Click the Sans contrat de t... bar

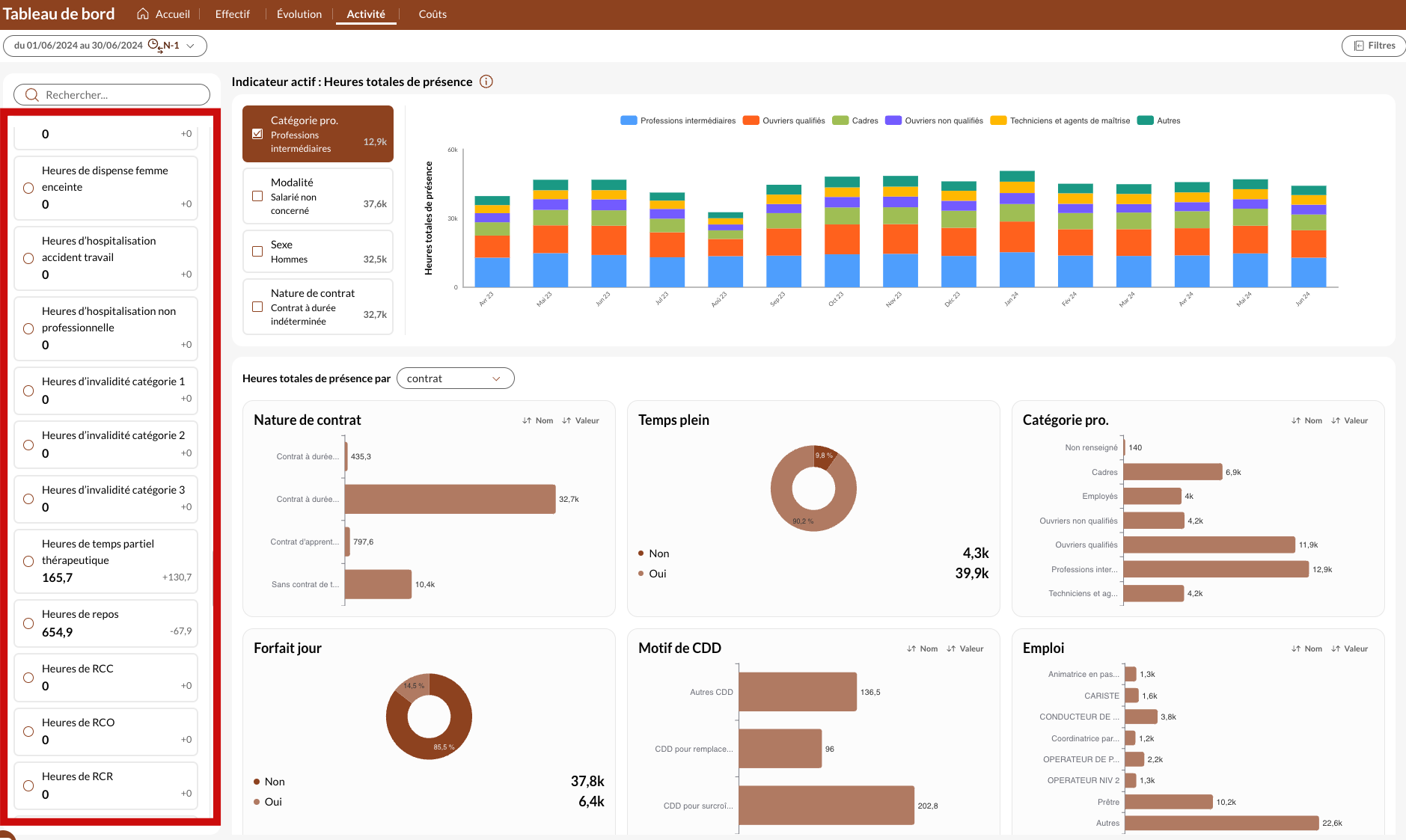pos(378,584)
